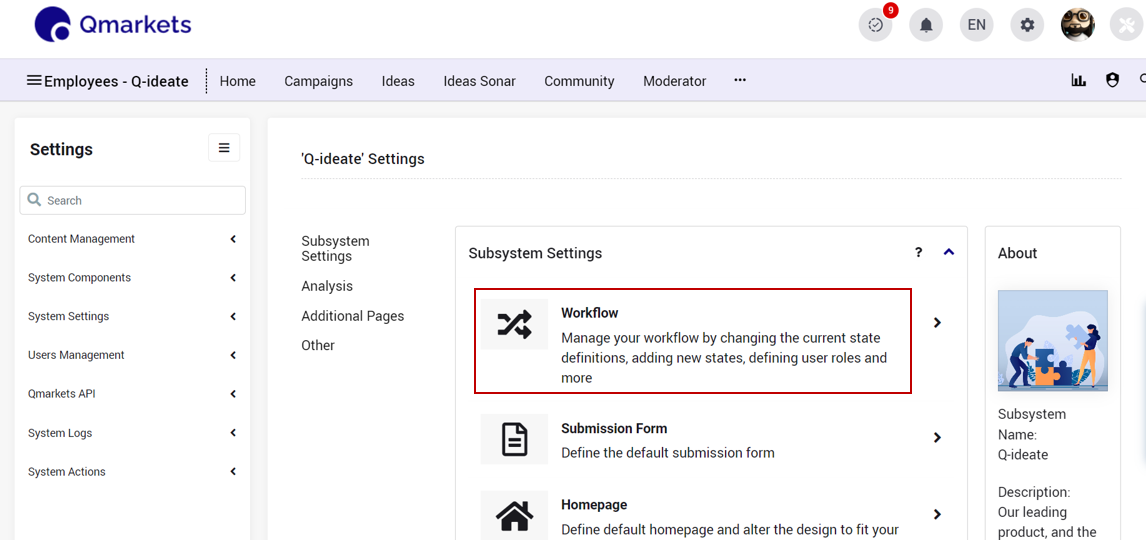Image resolution: width=1146 pixels, height=540 pixels.
Task: Select the Analysis side link
Action: tap(327, 286)
